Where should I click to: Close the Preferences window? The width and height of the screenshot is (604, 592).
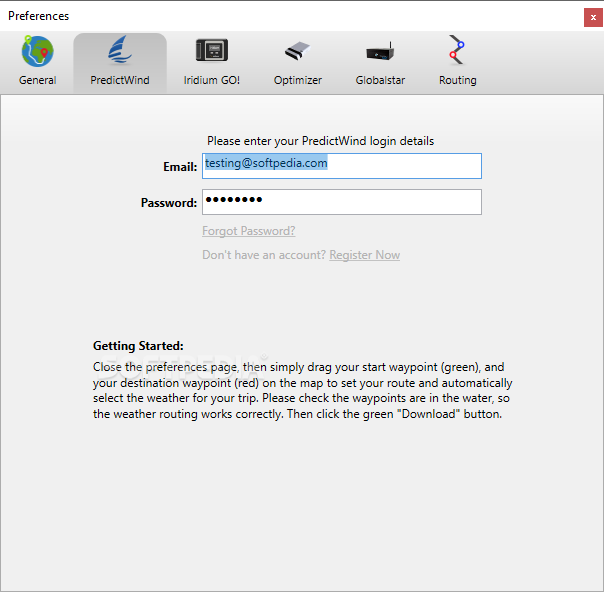593,18
